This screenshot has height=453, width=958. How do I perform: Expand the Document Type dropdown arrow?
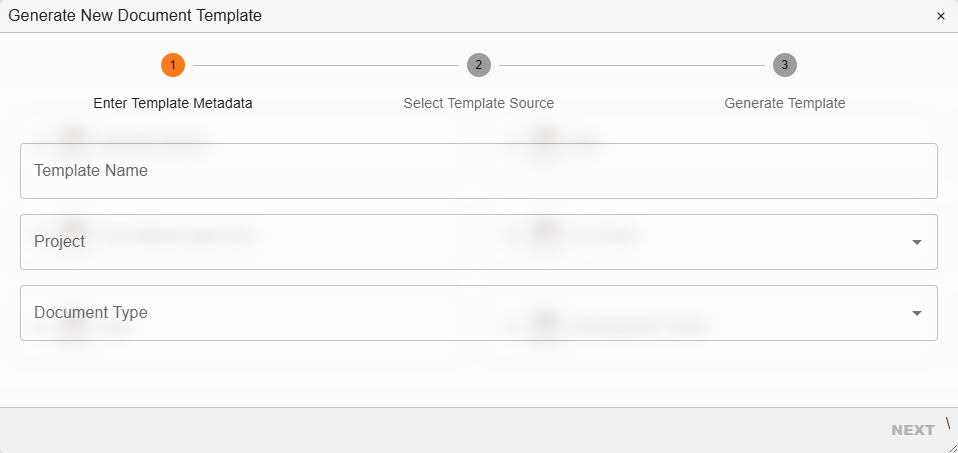(x=917, y=313)
